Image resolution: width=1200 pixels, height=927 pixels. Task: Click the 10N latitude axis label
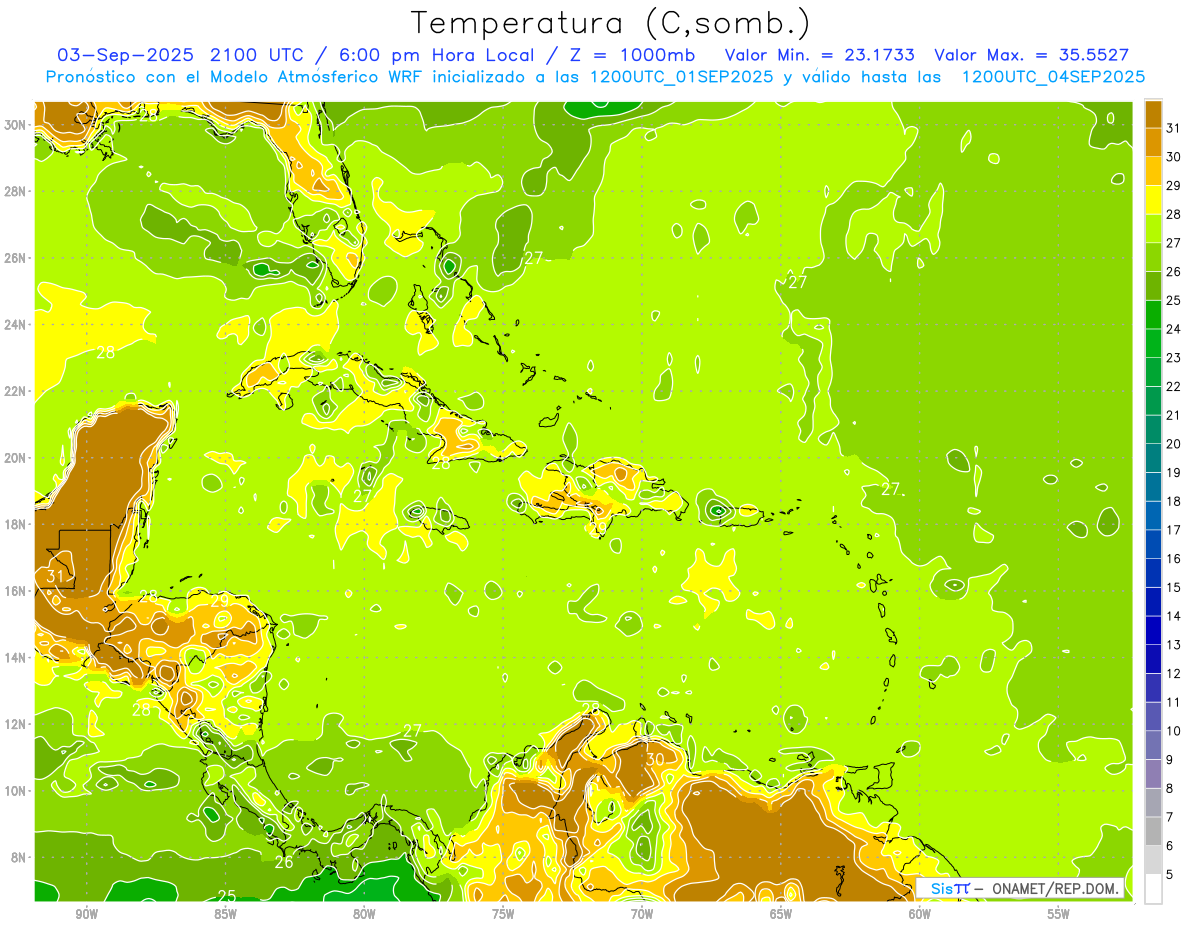(15, 790)
